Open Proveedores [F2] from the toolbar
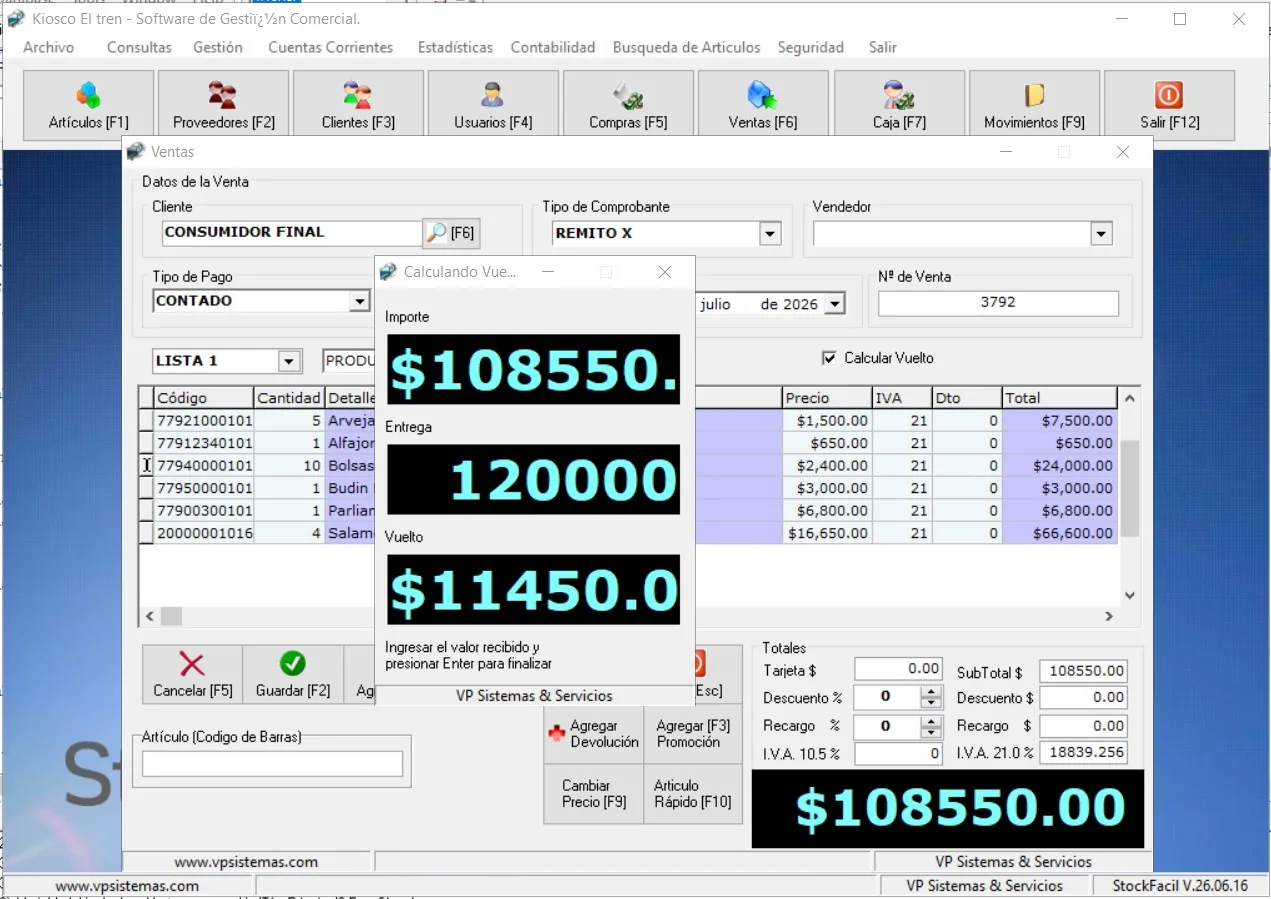Image resolution: width=1271 pixels, height=899 pixels. point(223,105)
